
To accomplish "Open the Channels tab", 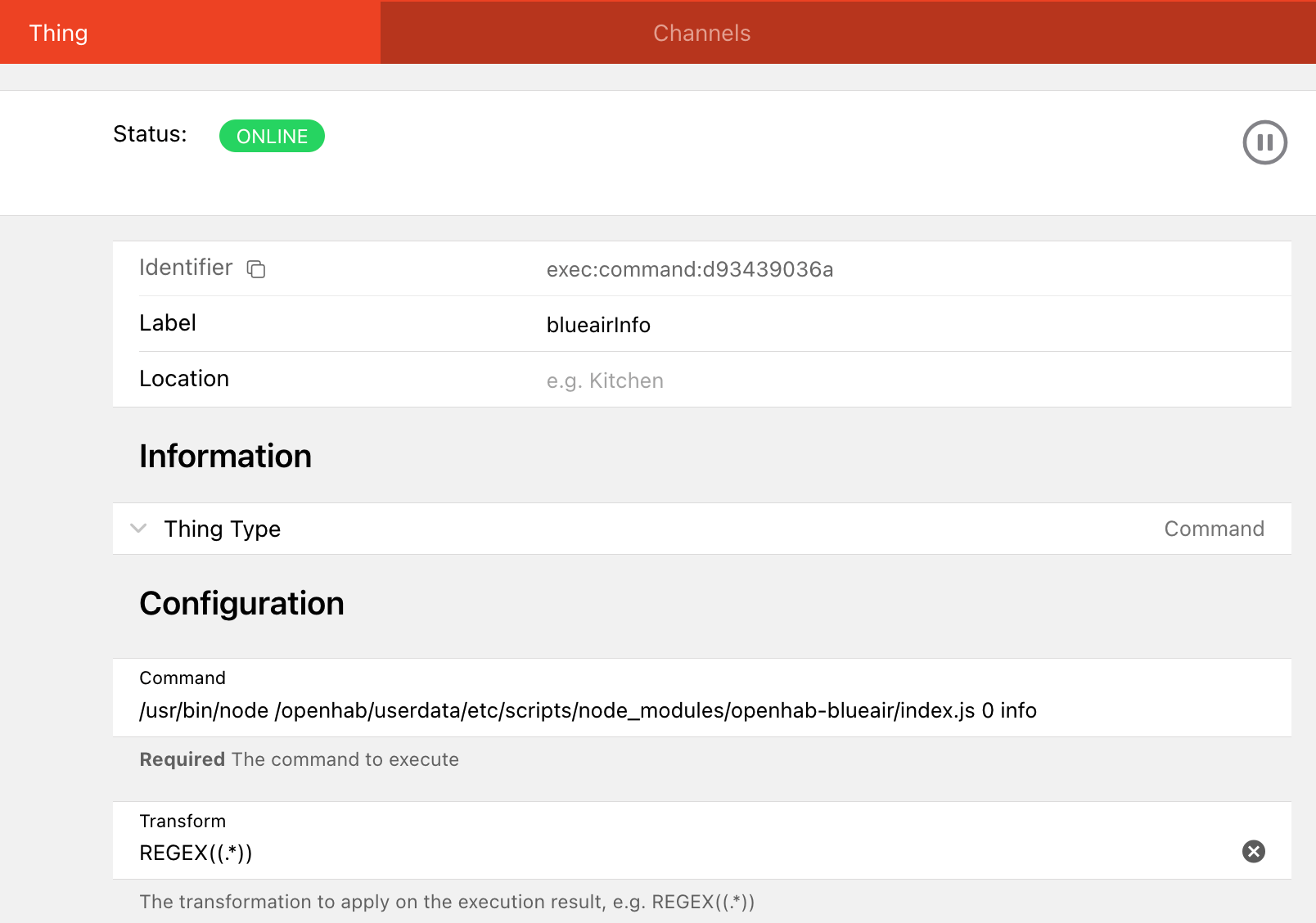I will 701,33.
